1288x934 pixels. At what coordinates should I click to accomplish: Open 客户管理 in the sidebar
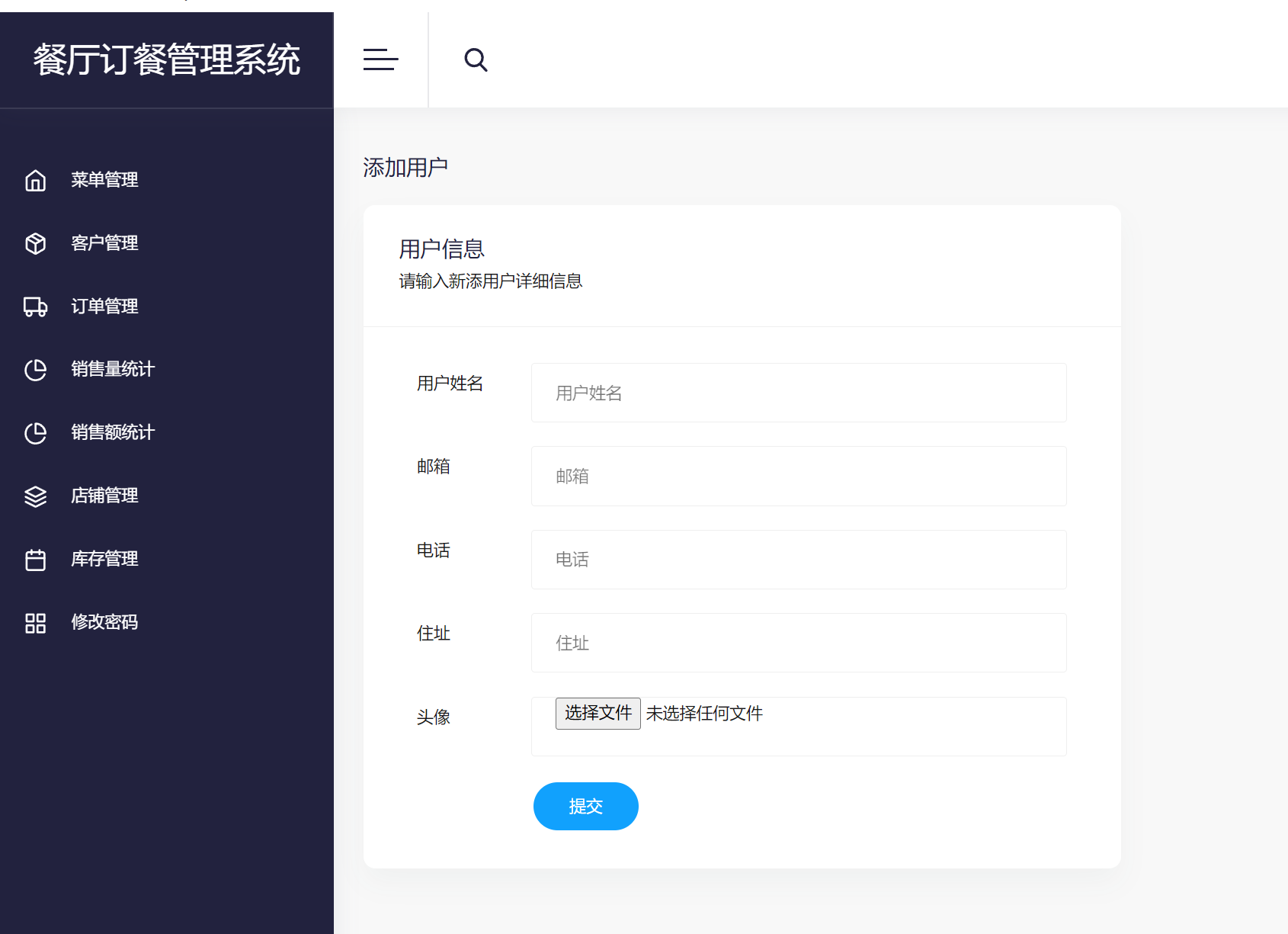[104, 243]
